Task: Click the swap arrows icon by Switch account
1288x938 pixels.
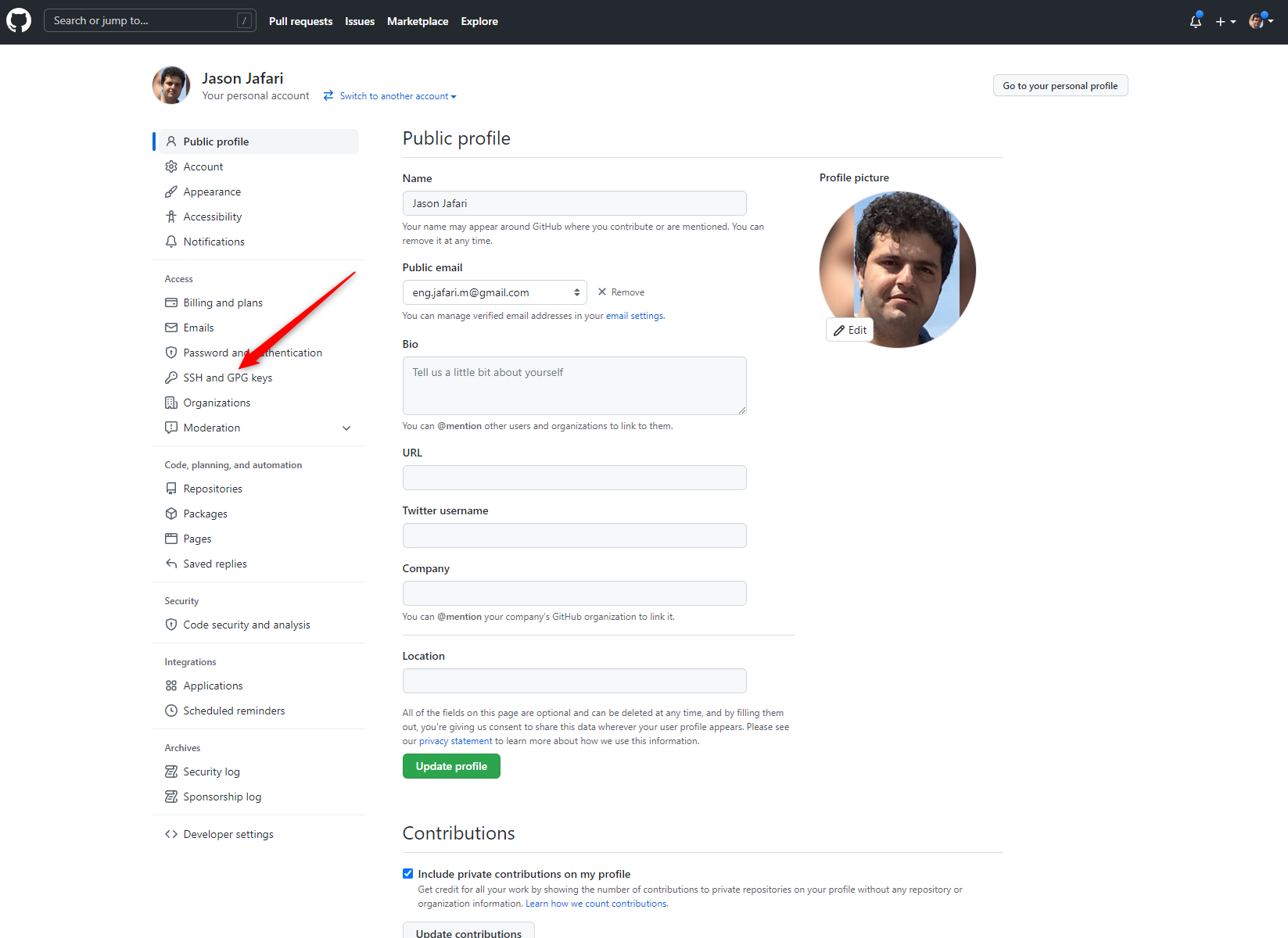Action: click(328, 95)
